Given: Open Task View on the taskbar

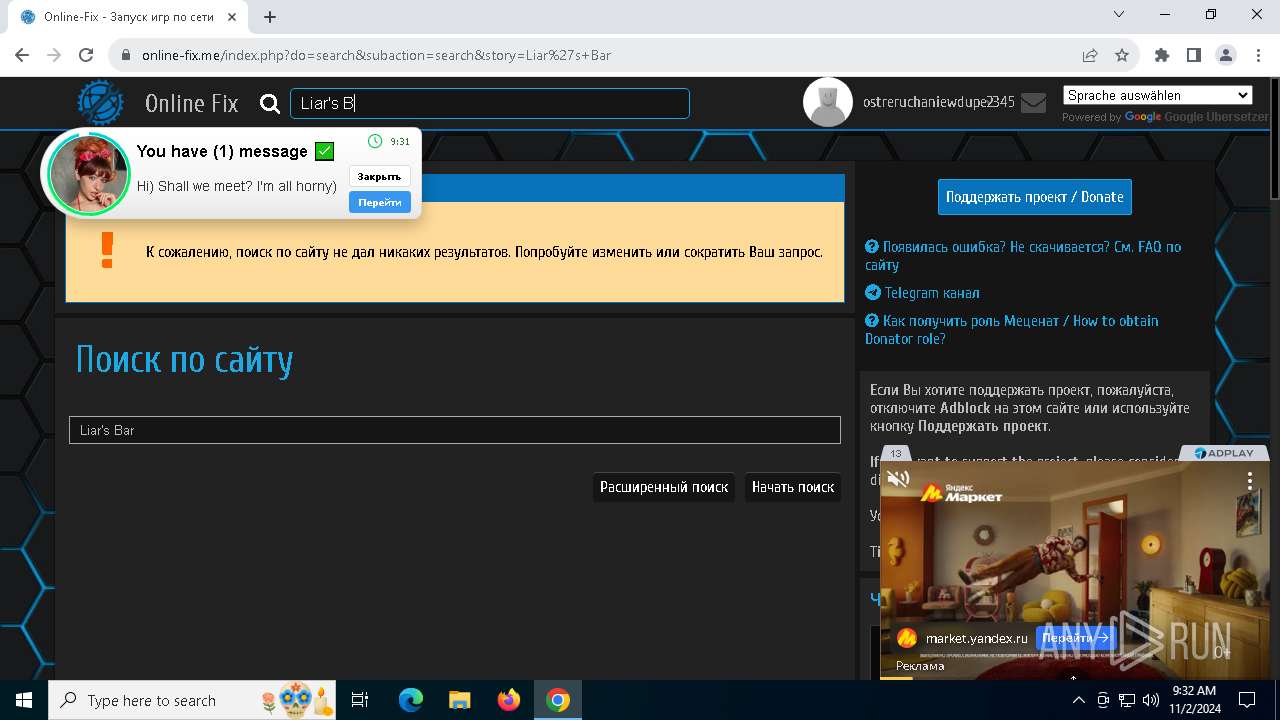Looking at the screenshot, I should coord(360,700).
